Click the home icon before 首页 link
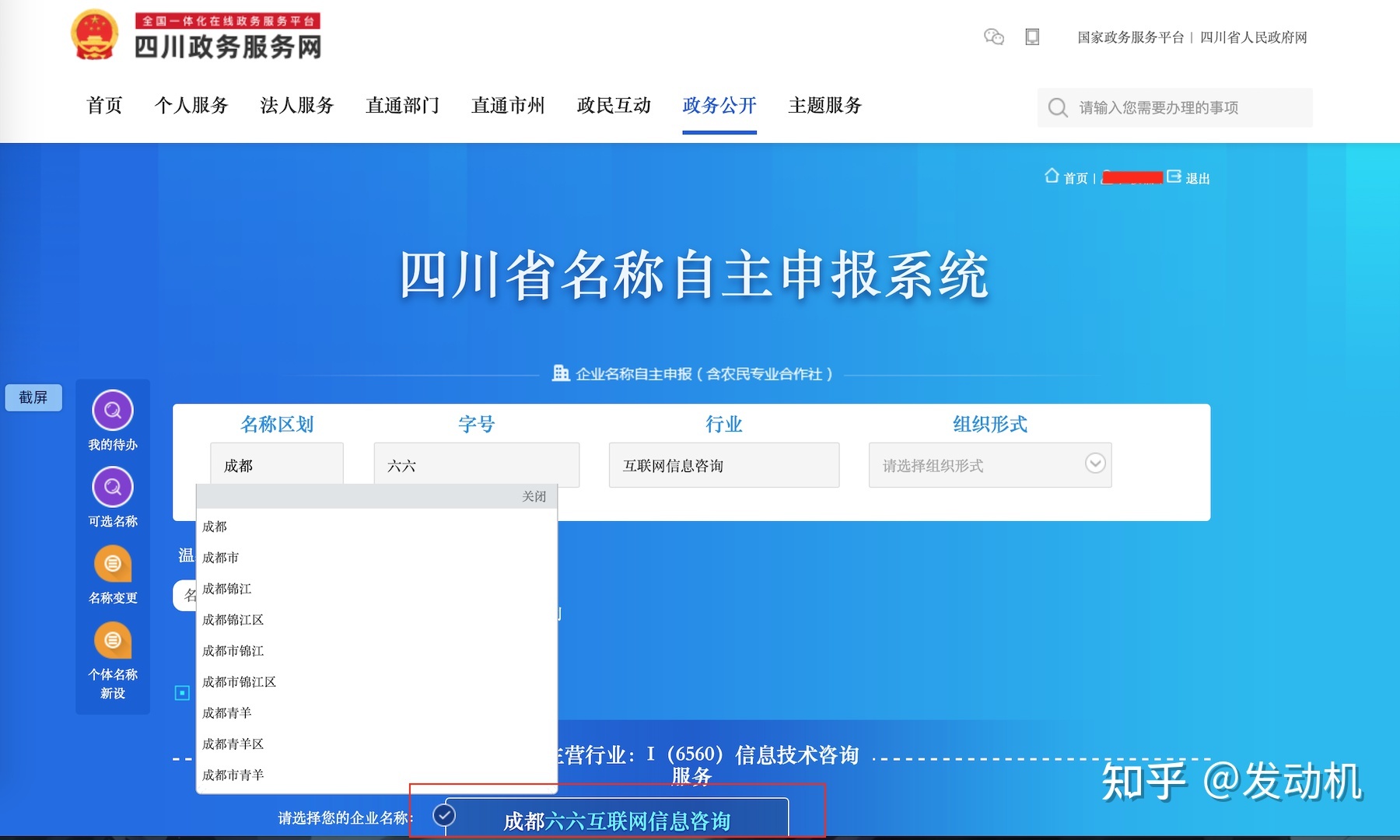1400x840 pixels. pyautogui.click(x=1052, y=177)
